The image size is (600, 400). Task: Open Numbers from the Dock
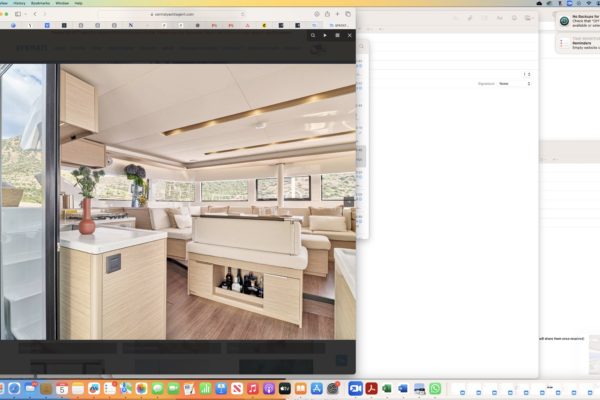(x=205, y=389)
